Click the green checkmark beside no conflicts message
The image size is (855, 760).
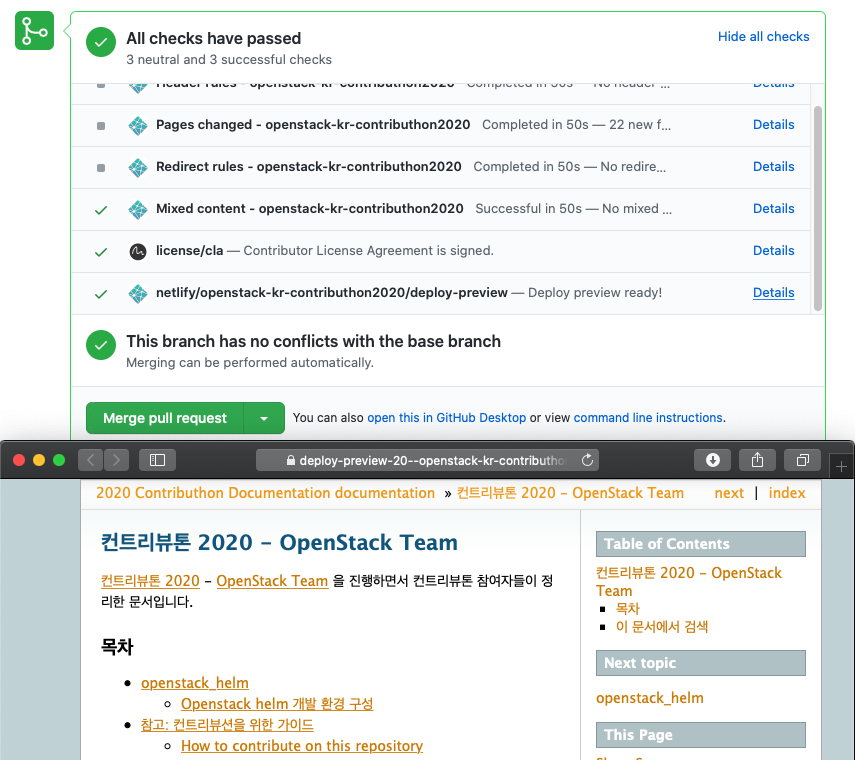101,345
